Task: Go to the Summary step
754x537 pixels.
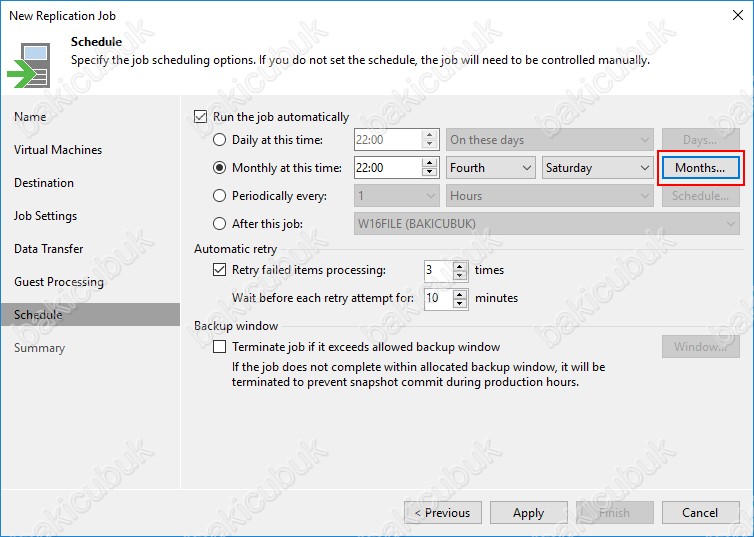Action: point(39,348)
